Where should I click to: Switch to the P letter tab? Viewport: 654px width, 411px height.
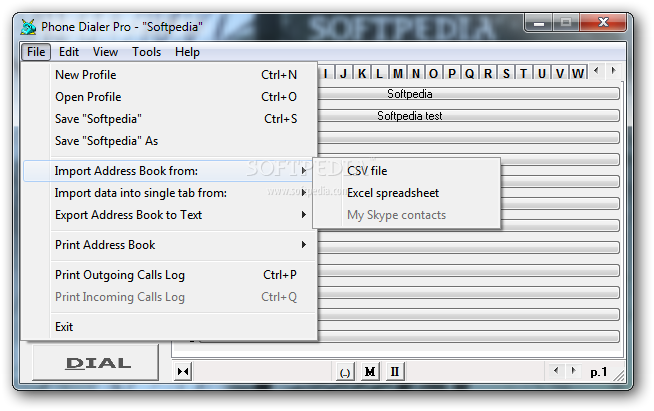click(452, 73)
